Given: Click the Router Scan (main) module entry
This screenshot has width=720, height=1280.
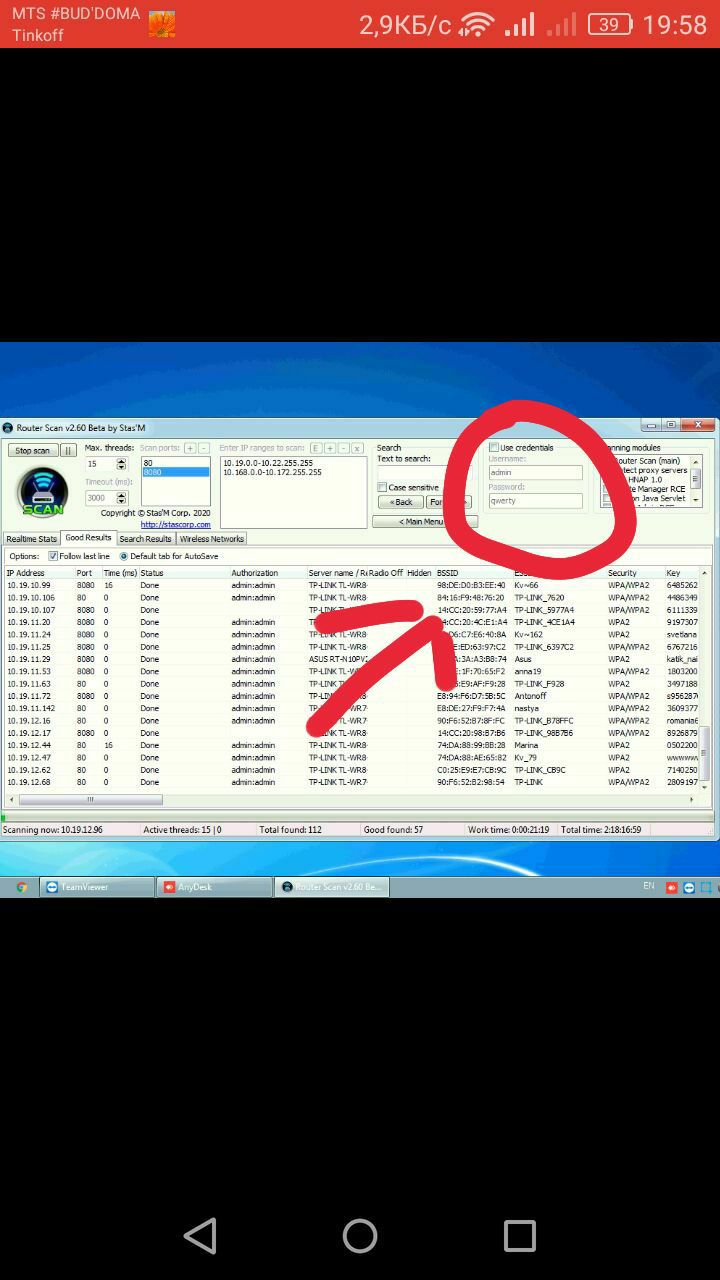Looking at the screenshot, I should point(649,461).
